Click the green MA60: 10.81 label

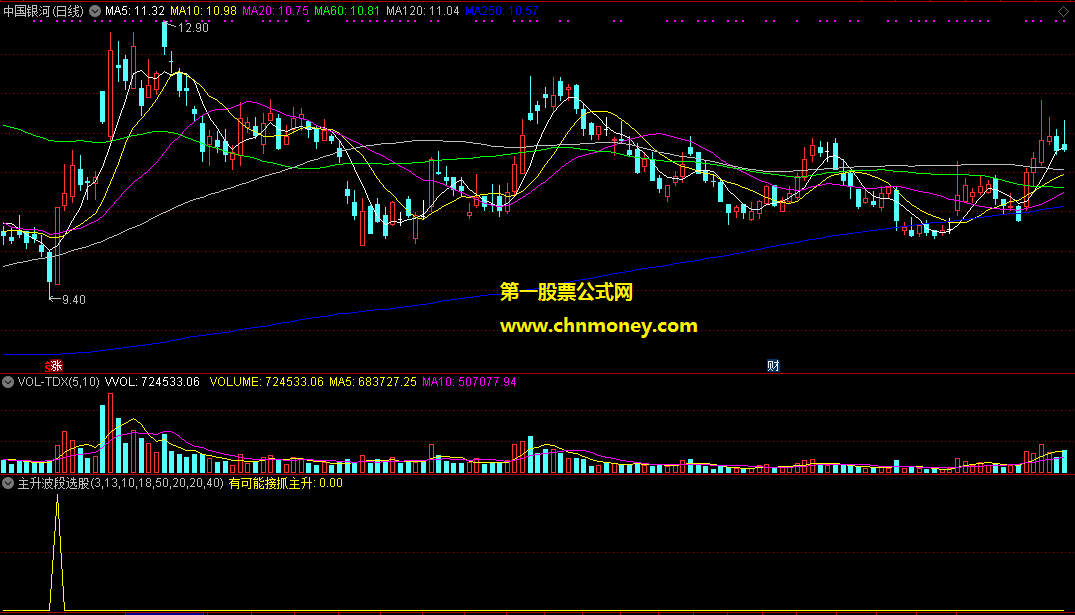coord(347,11)
